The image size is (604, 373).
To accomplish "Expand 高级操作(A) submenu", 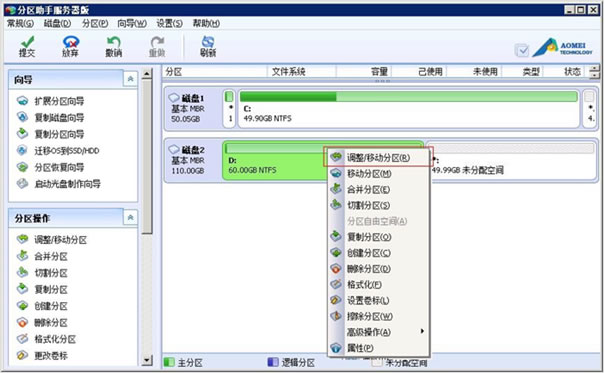I will coord(378,332).
